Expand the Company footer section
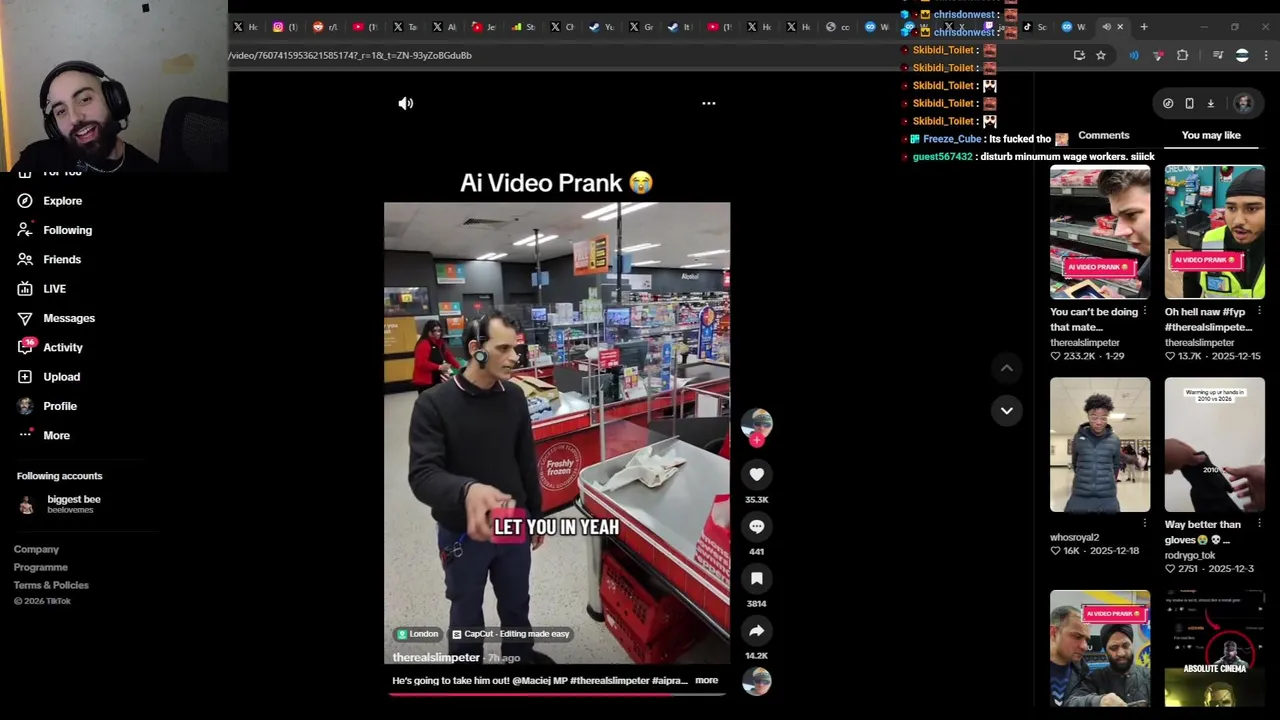The height and width of the screenshot is (720, 1280). click(x=36, y=549)
